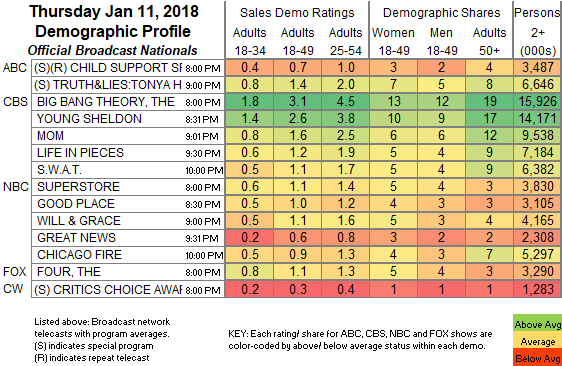Click WILL & GRACE 4,165 viewers cell
The height and width of the screenshot is (366, 562).
click(538, 220)
